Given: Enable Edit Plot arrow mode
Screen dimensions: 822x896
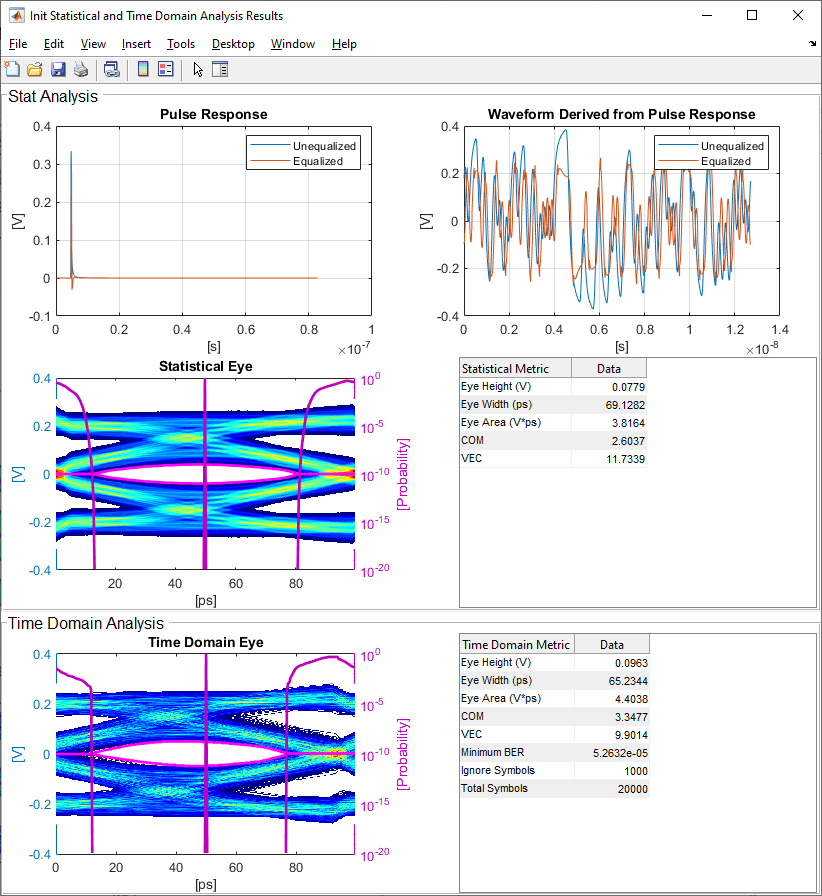Looking at the screenshot, I should [198, 69].
